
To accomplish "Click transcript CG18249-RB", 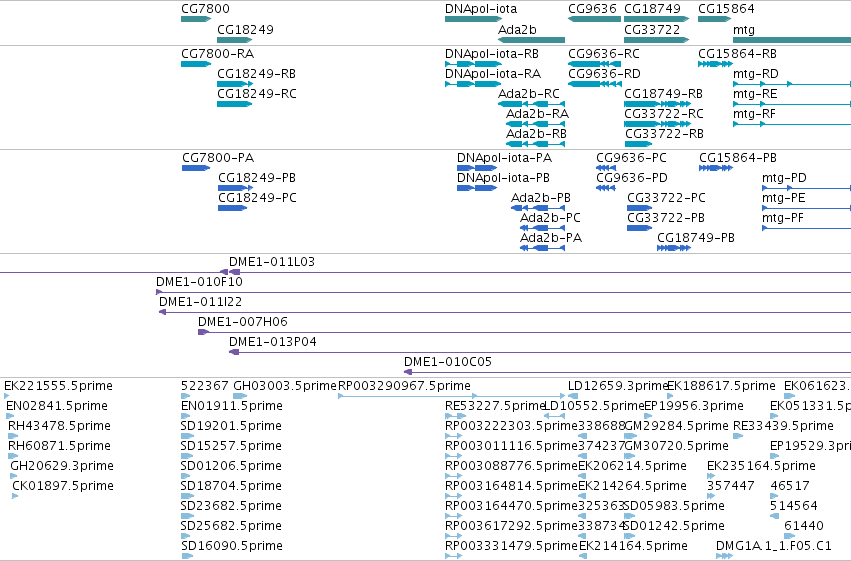I will click(235, 84).
